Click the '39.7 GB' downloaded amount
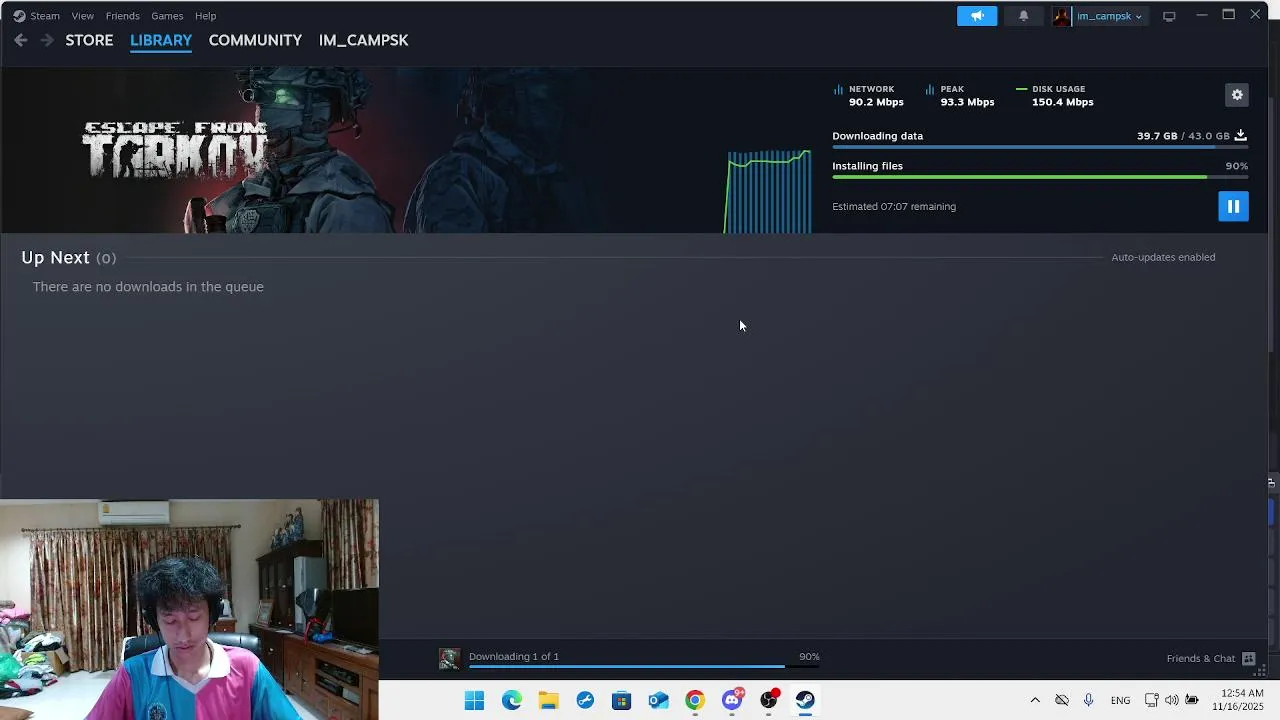This screenshot has width=1280, height=720. click(x=1157, y=136)
